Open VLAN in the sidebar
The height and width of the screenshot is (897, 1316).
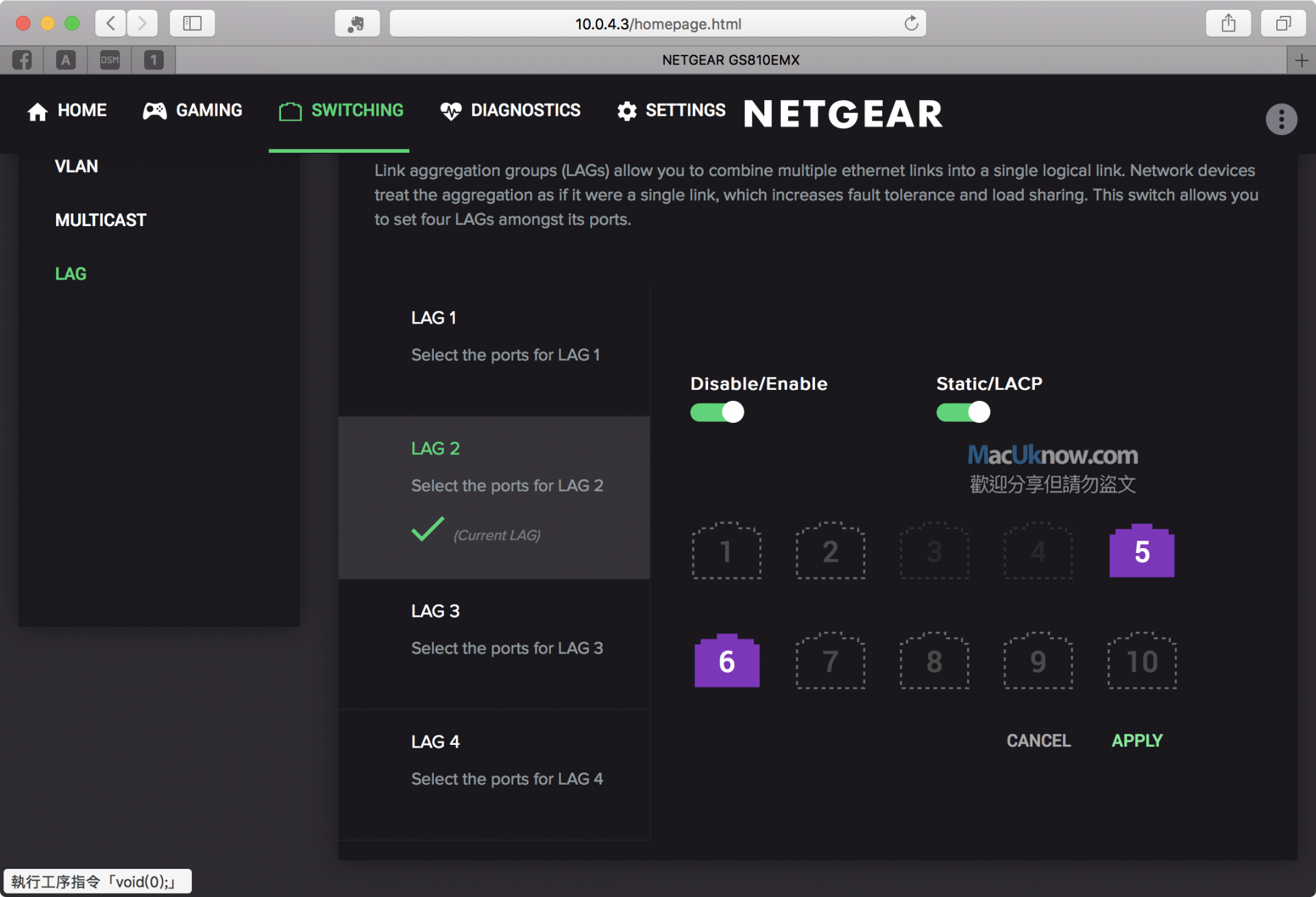[x=76, y=167]
